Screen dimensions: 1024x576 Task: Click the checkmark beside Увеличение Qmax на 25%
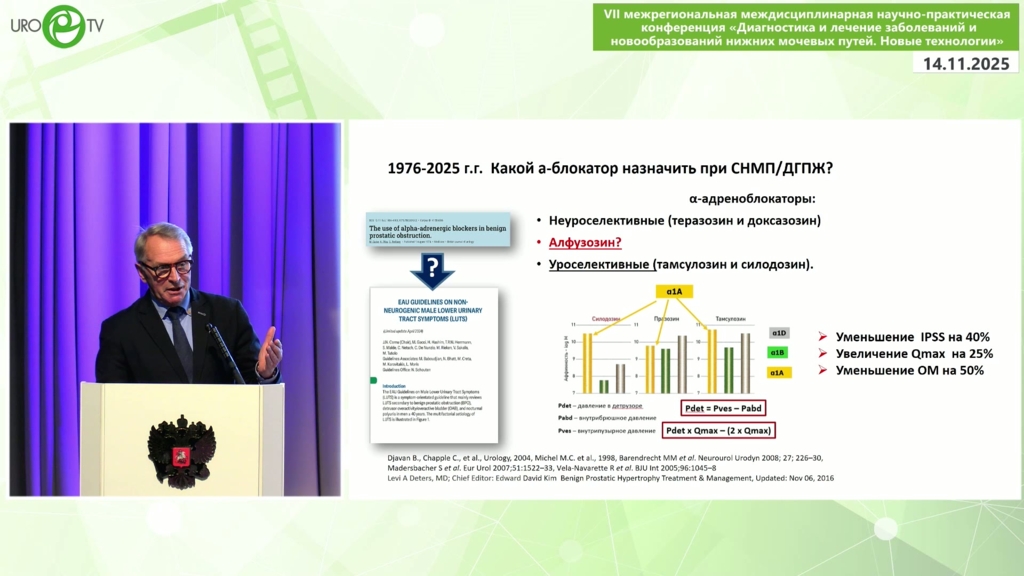point(822,354)
